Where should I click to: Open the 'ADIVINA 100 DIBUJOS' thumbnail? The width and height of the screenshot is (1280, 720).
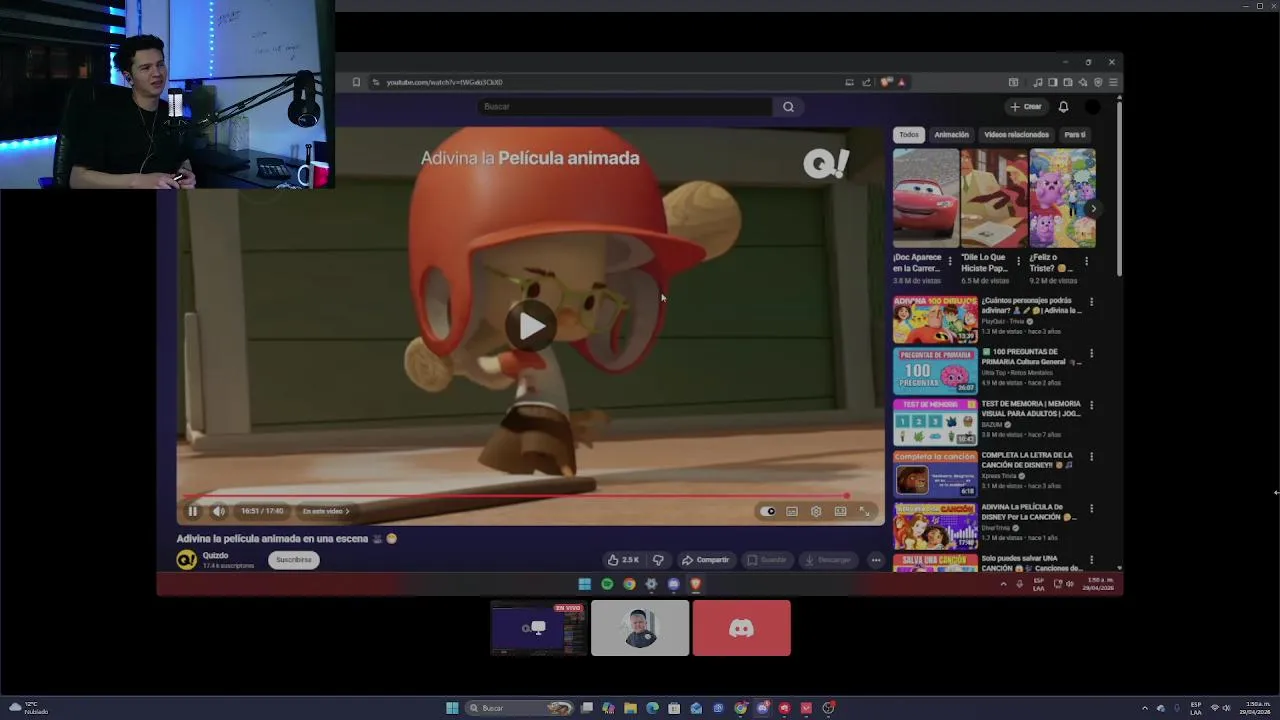pos(935,320)
